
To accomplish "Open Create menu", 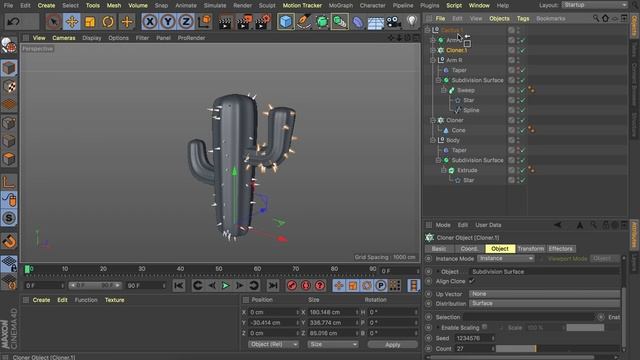I will tap(46, 5).
